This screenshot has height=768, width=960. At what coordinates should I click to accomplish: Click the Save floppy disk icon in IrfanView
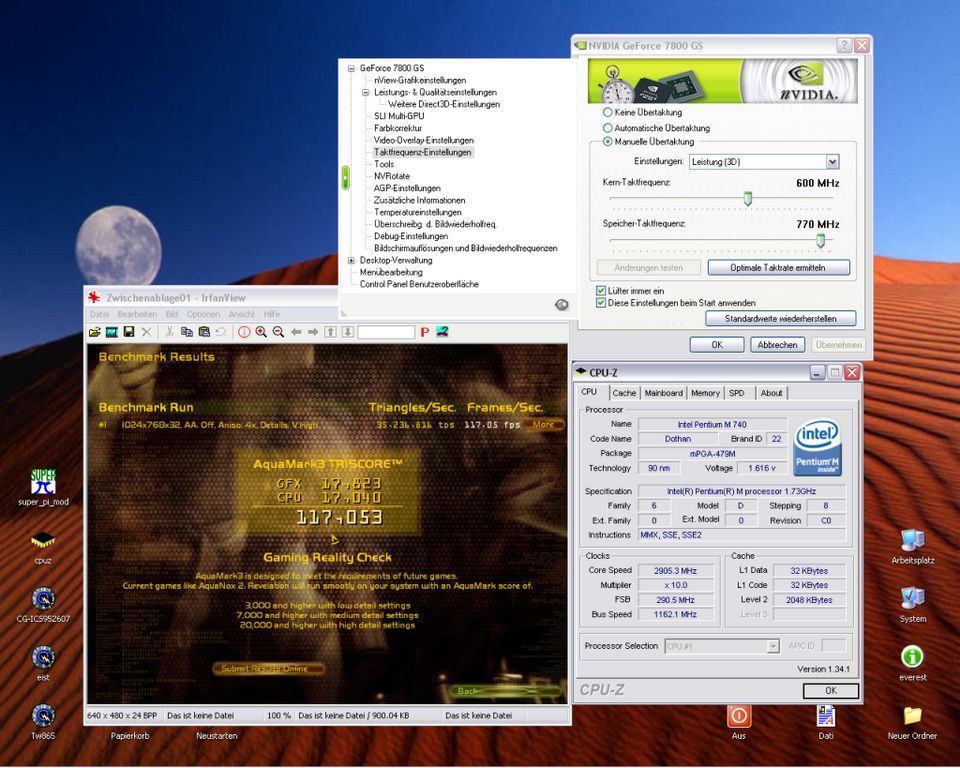[x=129, y=332]
